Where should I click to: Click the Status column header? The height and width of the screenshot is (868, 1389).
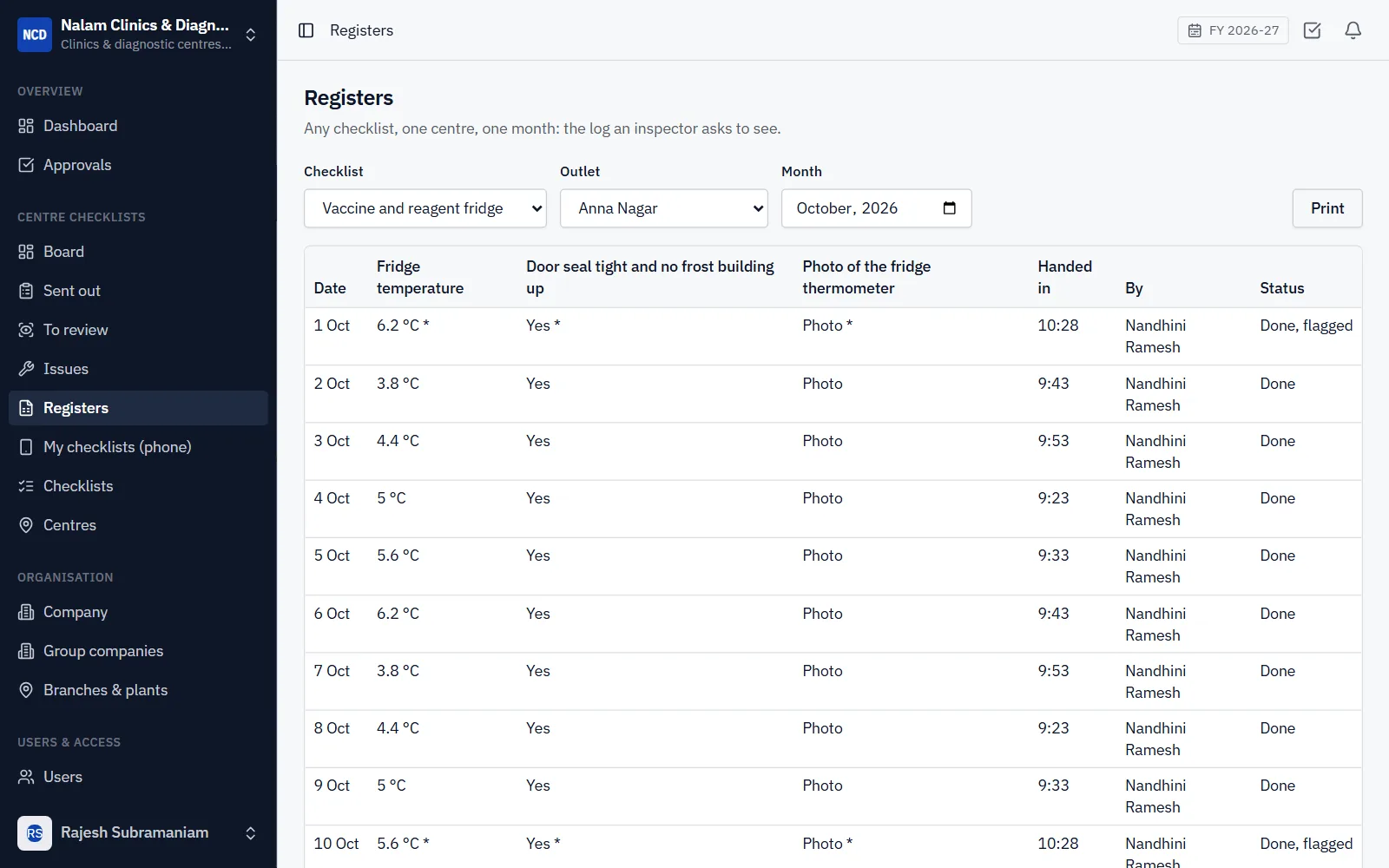[1282, 288]
